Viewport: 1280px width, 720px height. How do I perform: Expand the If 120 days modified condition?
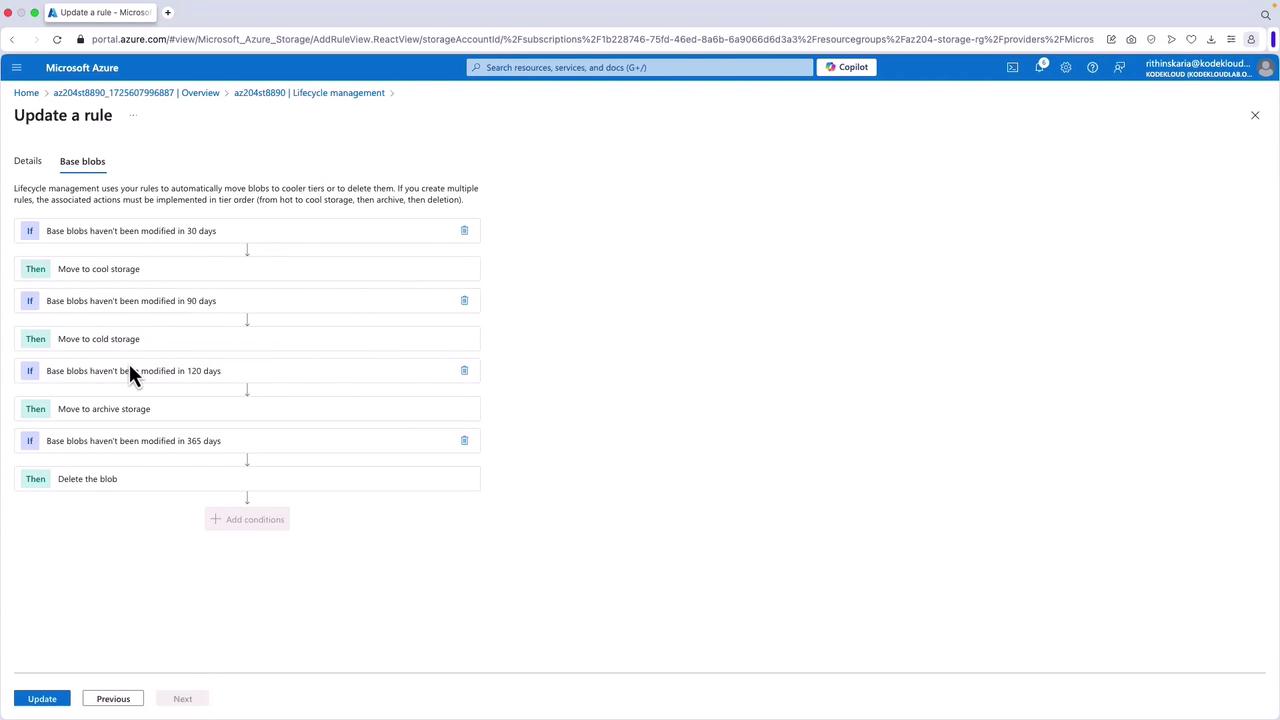(247, 371)
